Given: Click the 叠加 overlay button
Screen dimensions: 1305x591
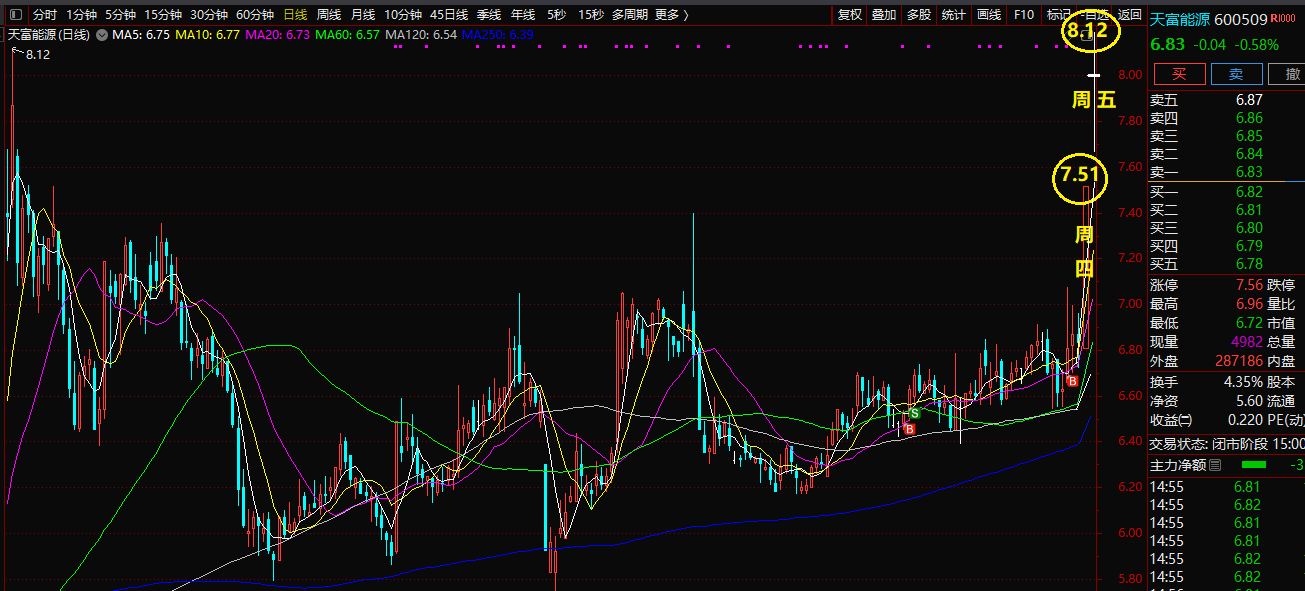Looking at the screenshot, I should pos(884,15).
